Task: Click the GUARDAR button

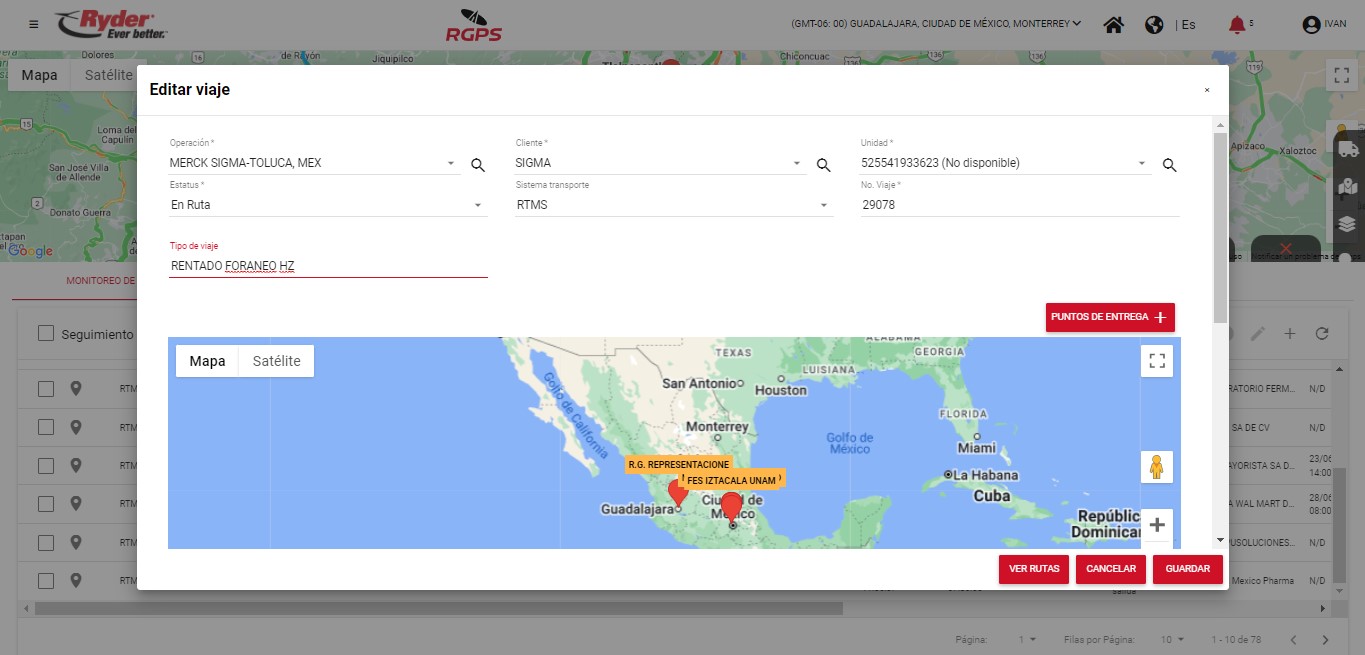Action: [x=1187, y=569]
